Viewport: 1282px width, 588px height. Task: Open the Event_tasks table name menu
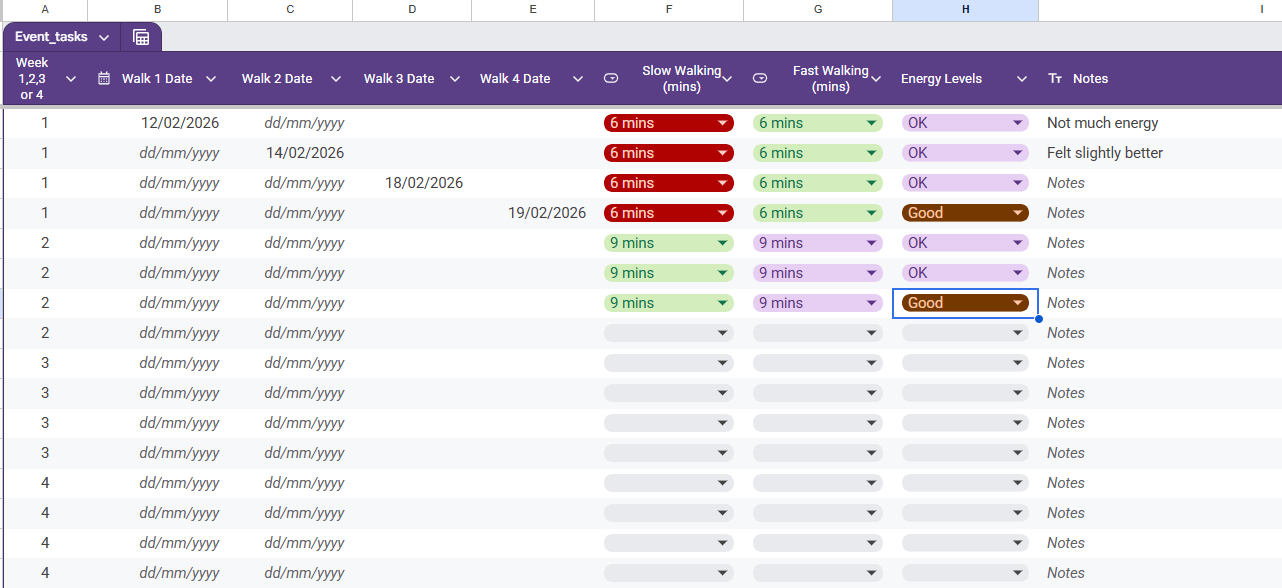tap(104, 37)
